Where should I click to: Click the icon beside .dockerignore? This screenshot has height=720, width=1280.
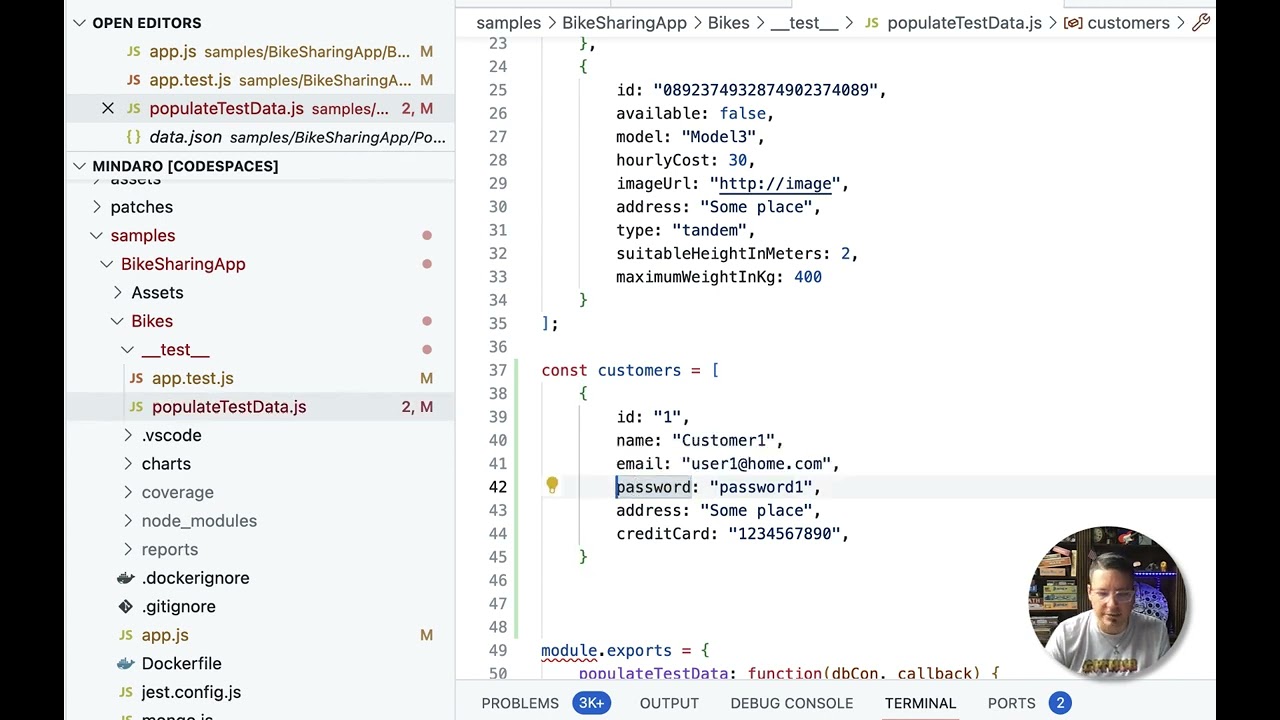click(124, 578)
